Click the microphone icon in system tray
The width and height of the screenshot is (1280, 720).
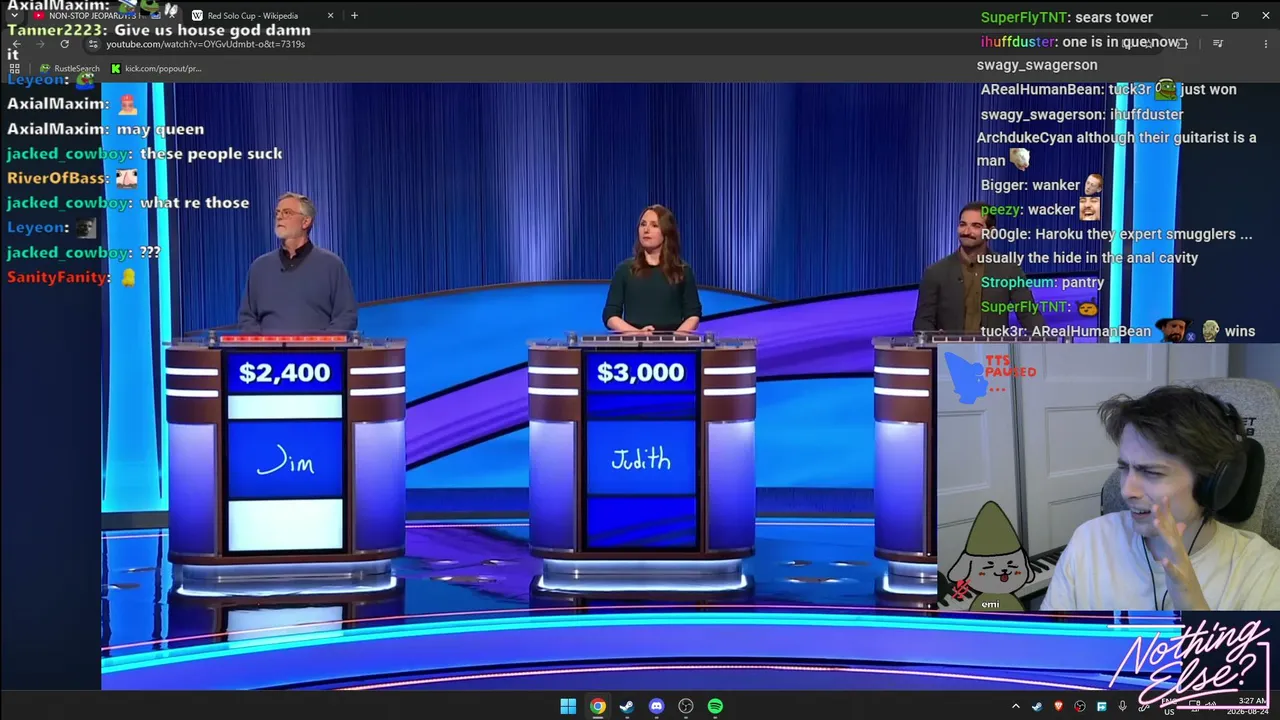pos(1123,707)
